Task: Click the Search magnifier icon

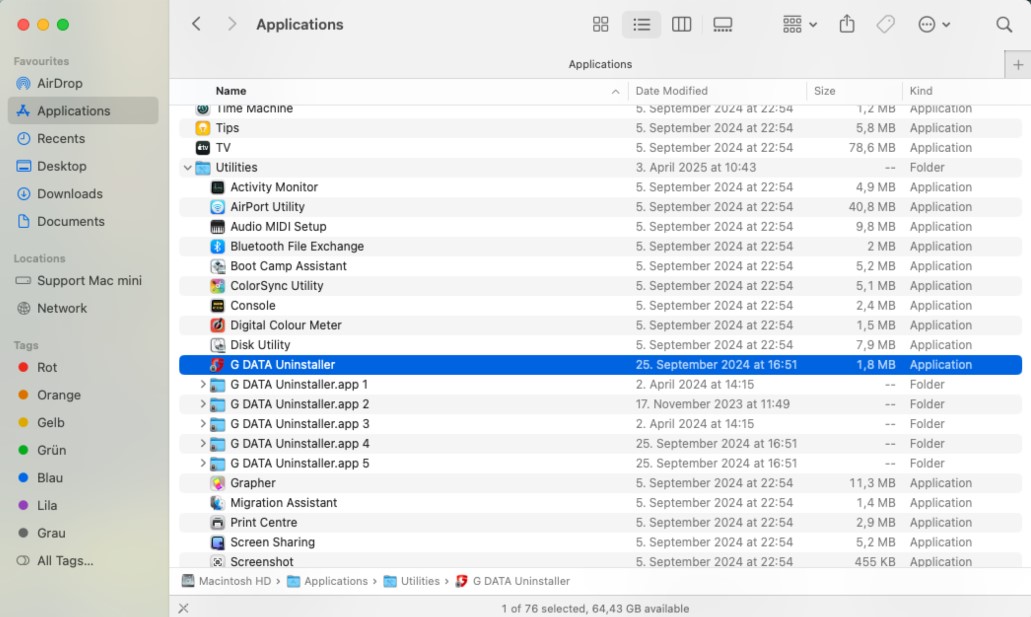Action: pos(1003,24)
